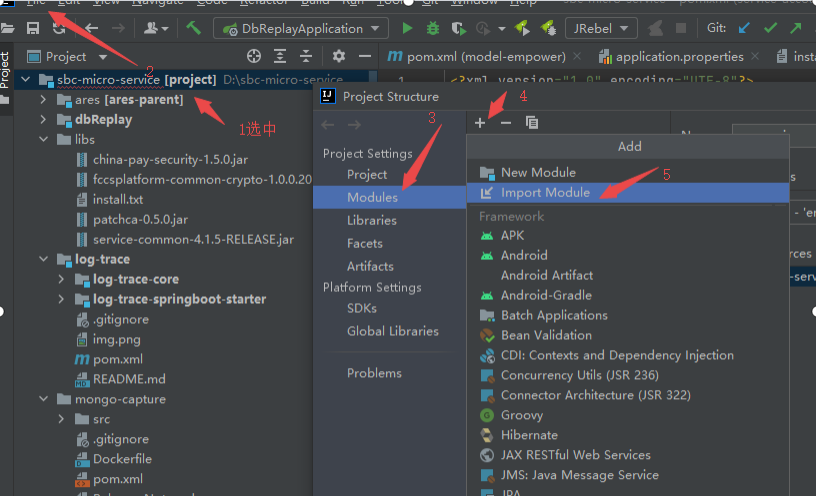Open Project panel settings gear
Image resolution: width=816 pixels, height=496 pixels.
coord(339,56)
